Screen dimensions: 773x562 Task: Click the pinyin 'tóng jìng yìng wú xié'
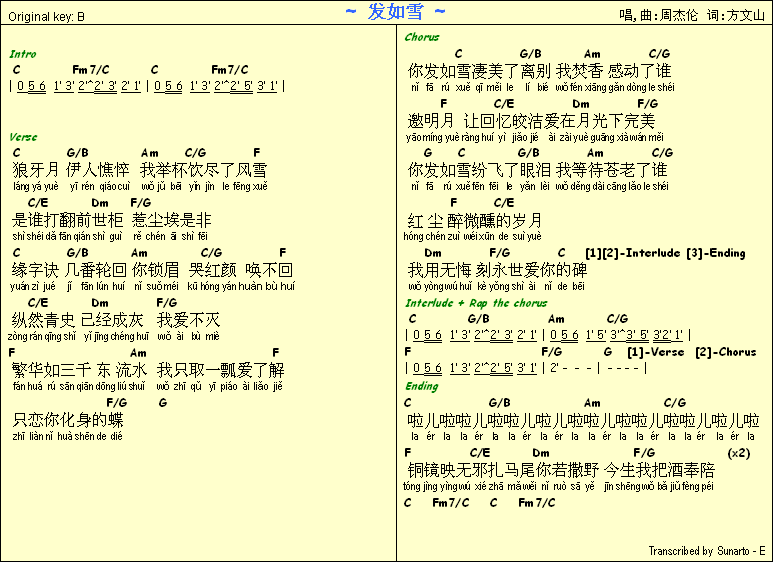pos(446,487)
